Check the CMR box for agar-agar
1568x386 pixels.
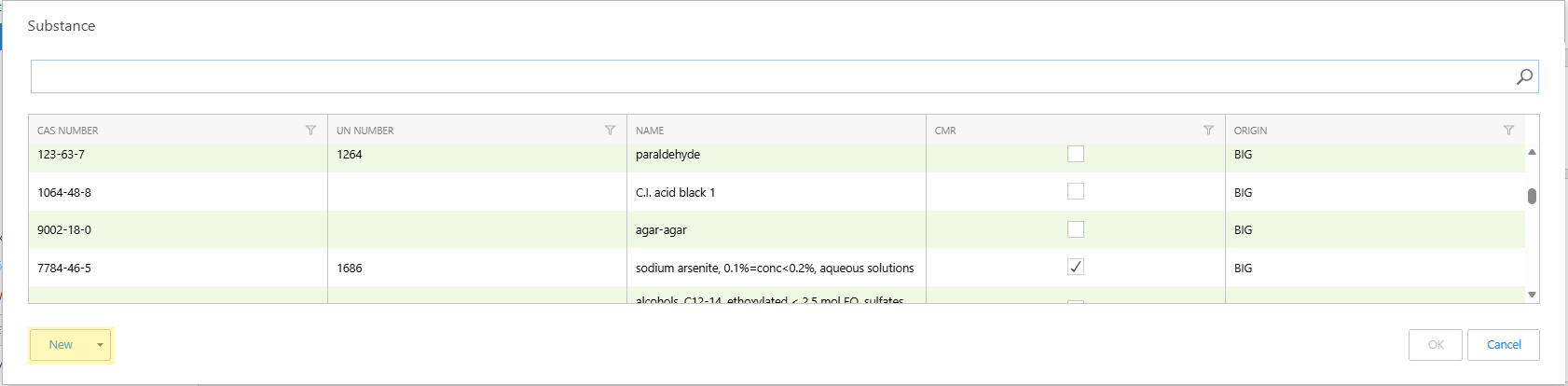1075,229
